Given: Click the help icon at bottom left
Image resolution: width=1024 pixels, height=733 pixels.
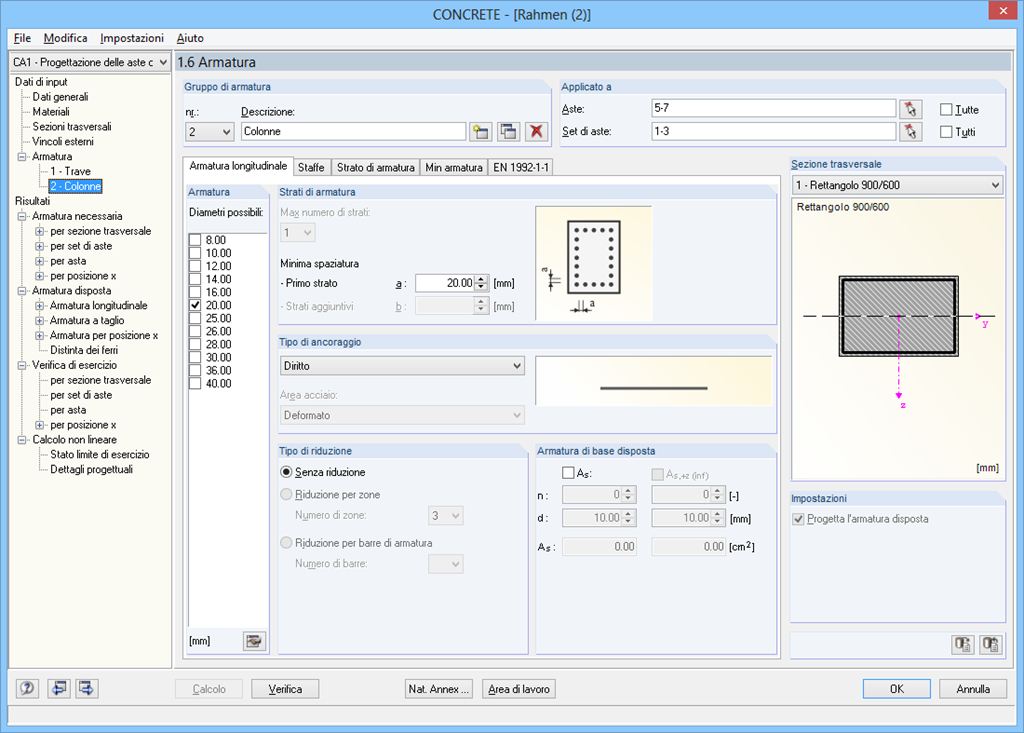Looking at the screenshot, I should tap(27, 688).
